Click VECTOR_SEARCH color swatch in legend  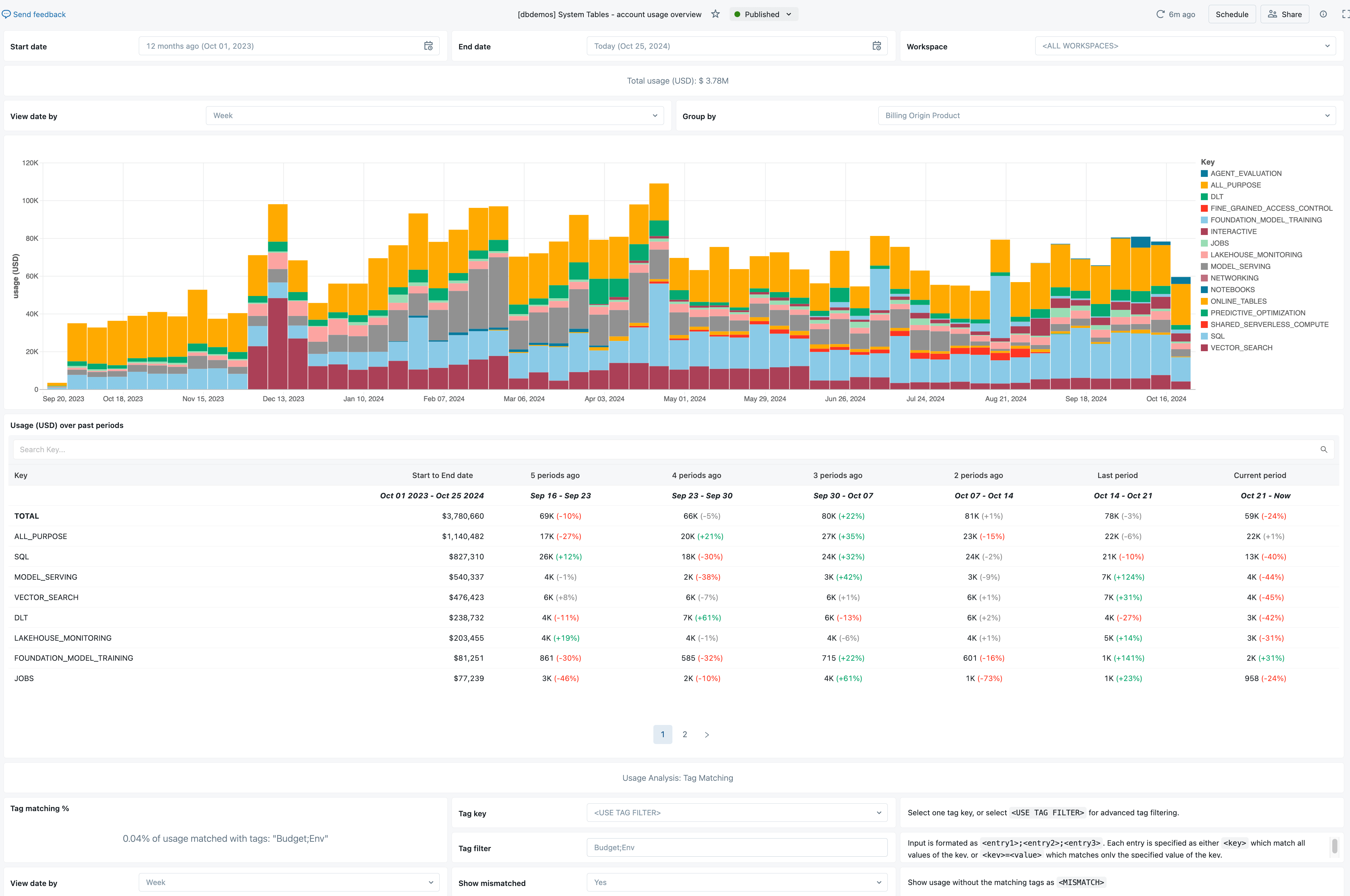point(1204,348)
